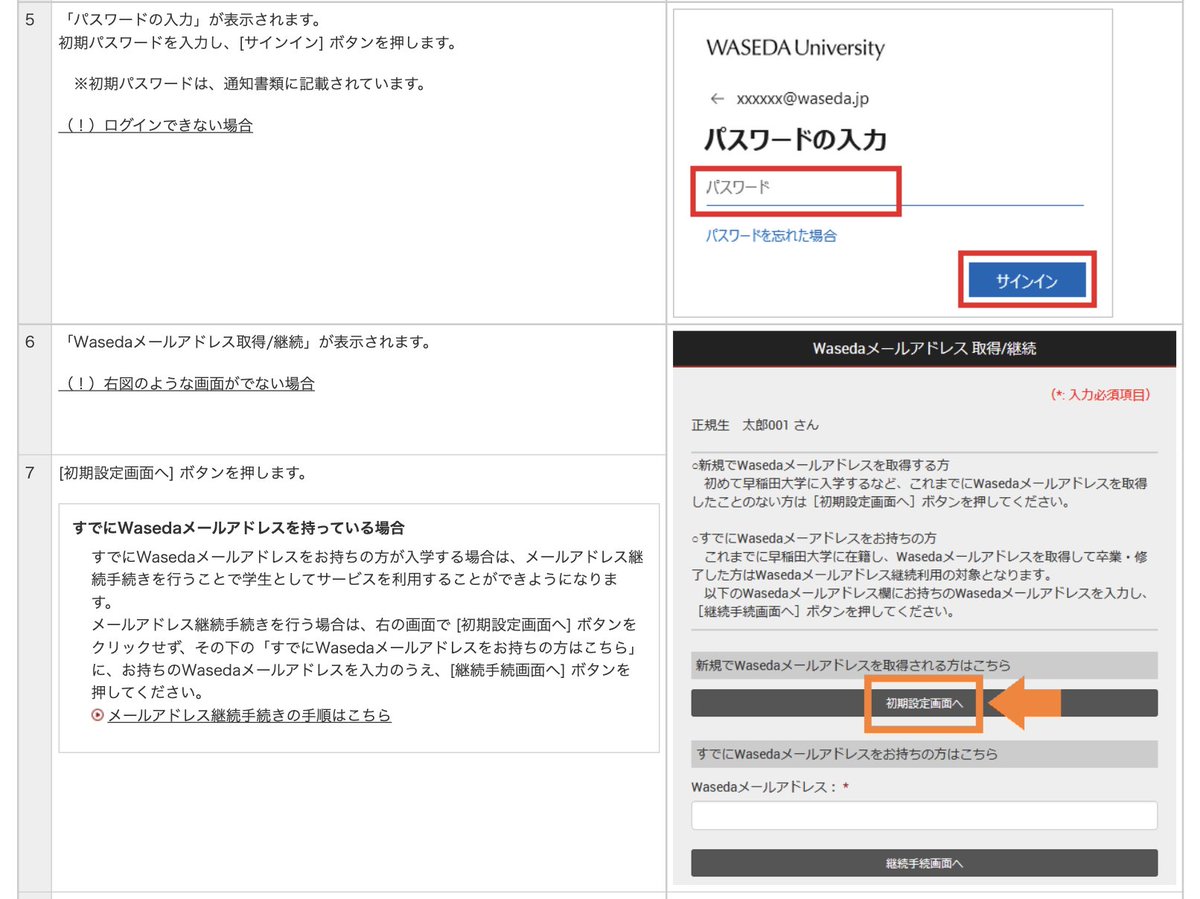Click the [初期設定画面へ] ボタンを押します instruction

183,472
